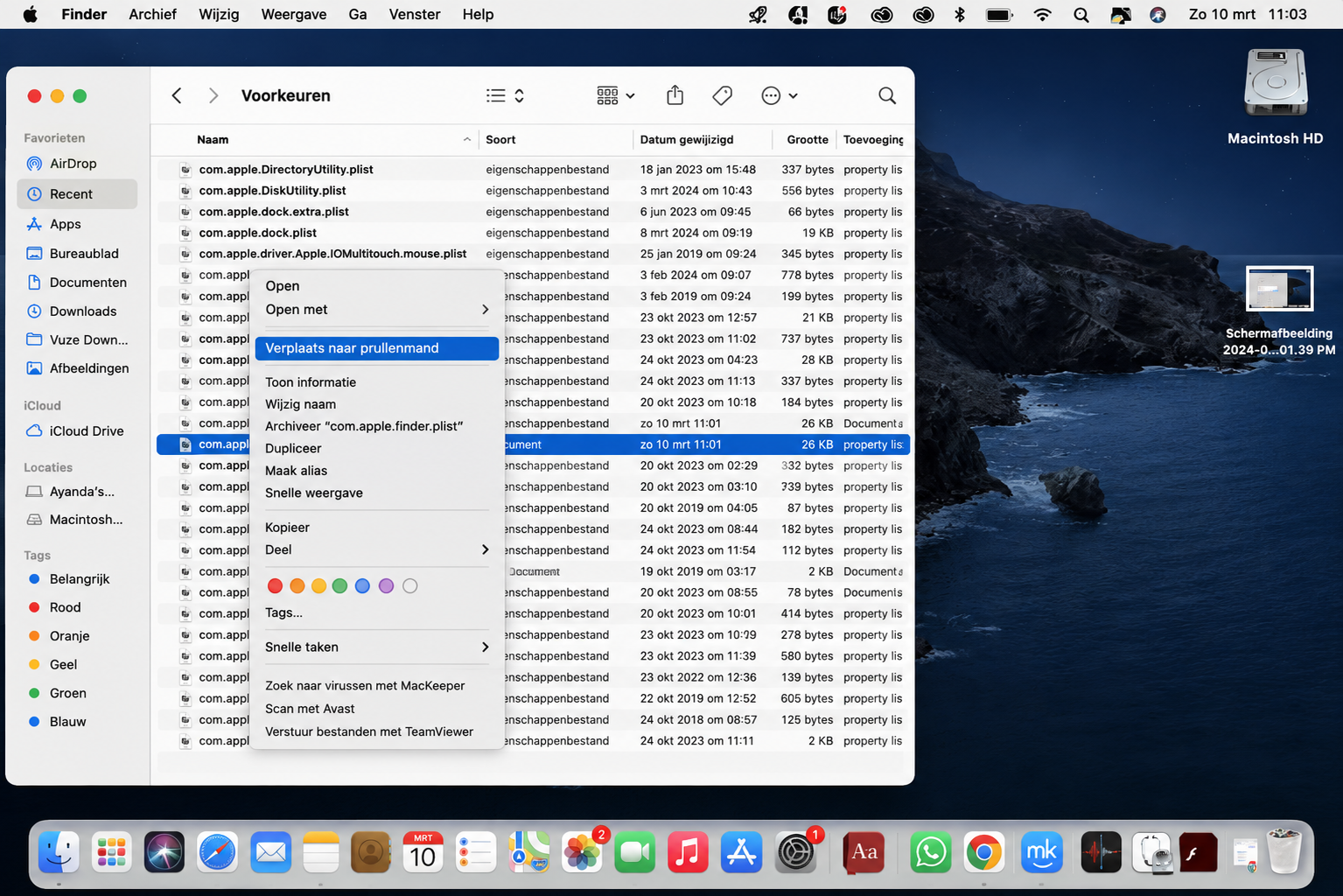Choose Maak alias in context menu

(x=377, y=471)
